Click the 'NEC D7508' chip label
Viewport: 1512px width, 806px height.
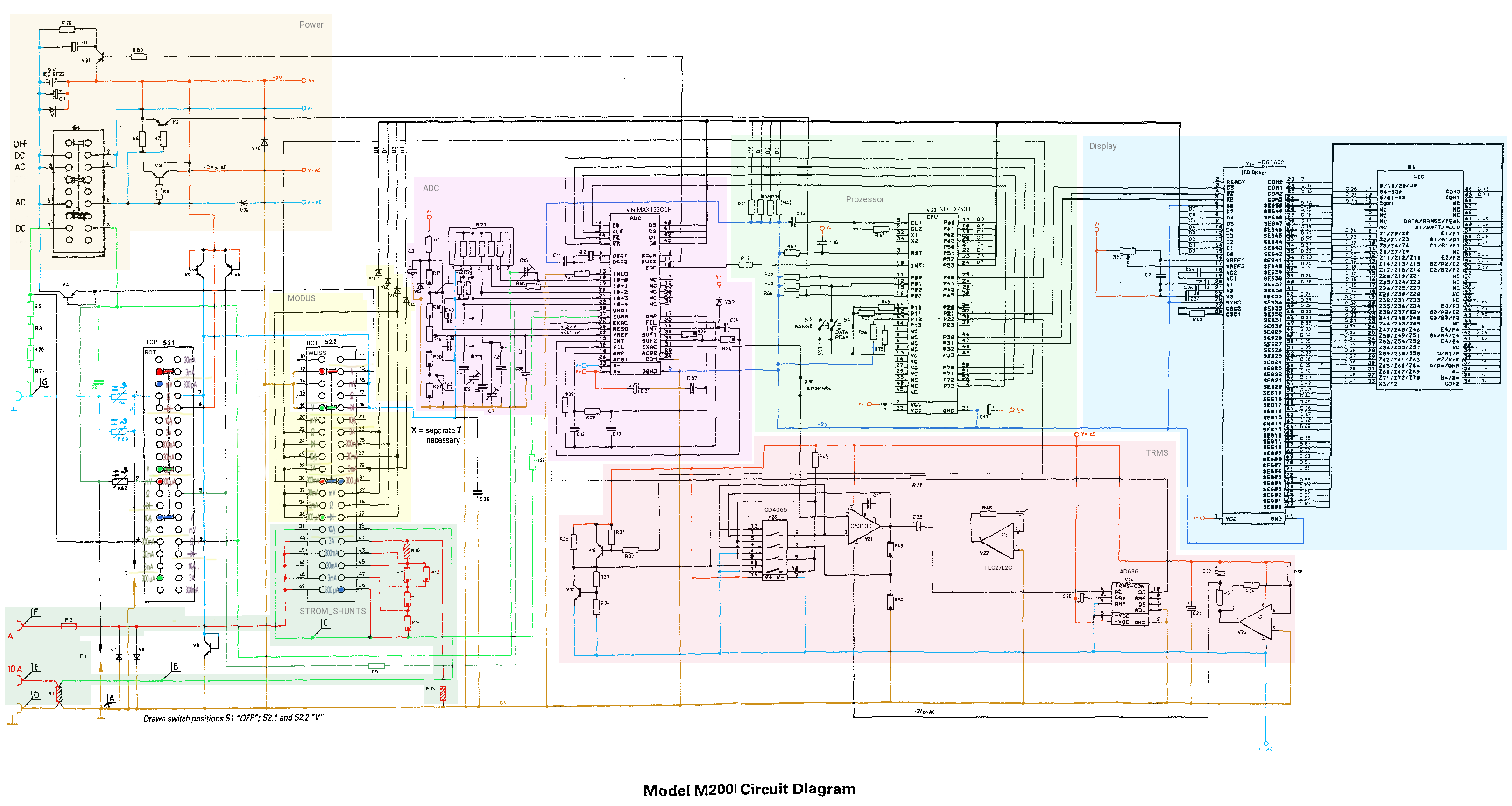pyautogui.click(x=954, y=209)
